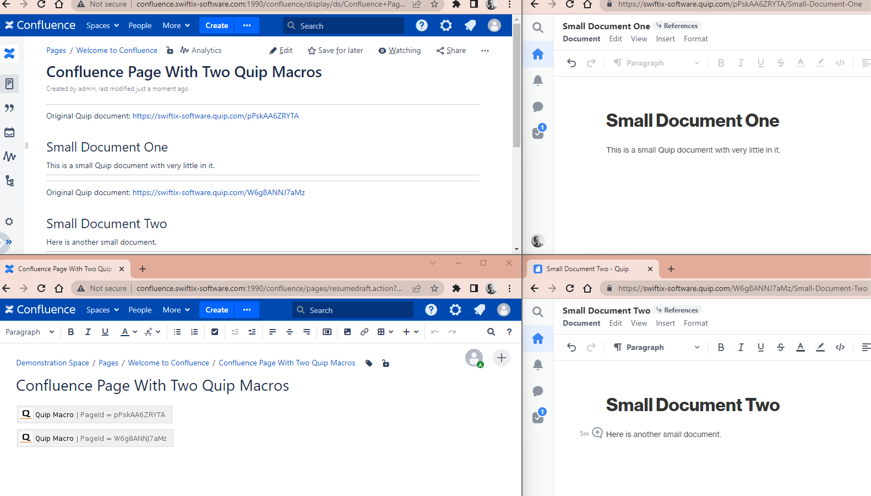
Task: Toggle italic in the Confluence editor toolbar
Action: [x=88, y=332]
